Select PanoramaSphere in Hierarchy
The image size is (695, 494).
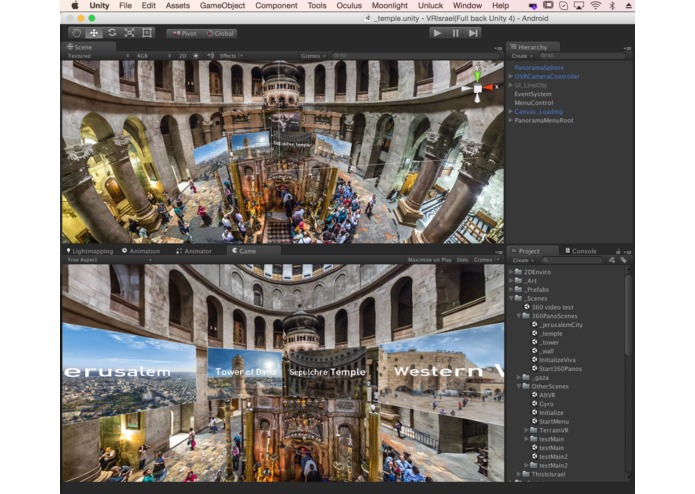tap(539, 68)
